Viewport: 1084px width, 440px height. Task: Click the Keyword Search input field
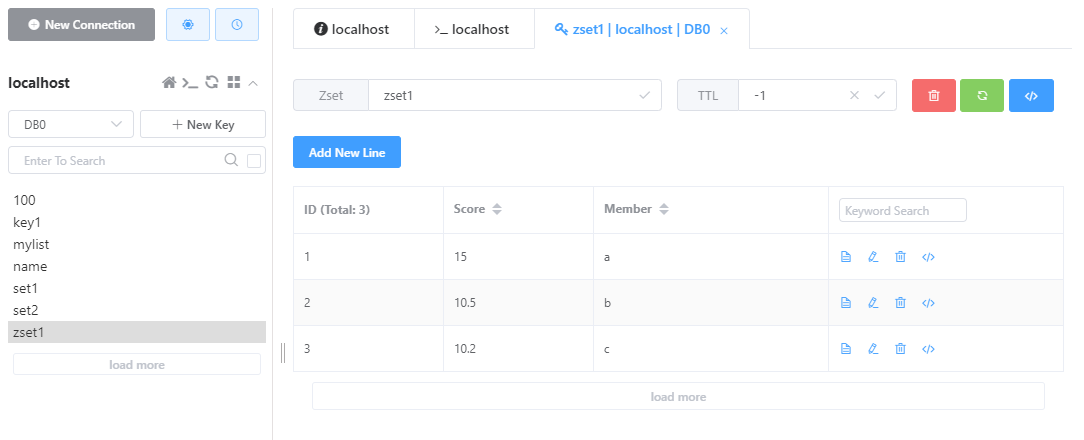(x=903, y=210)
